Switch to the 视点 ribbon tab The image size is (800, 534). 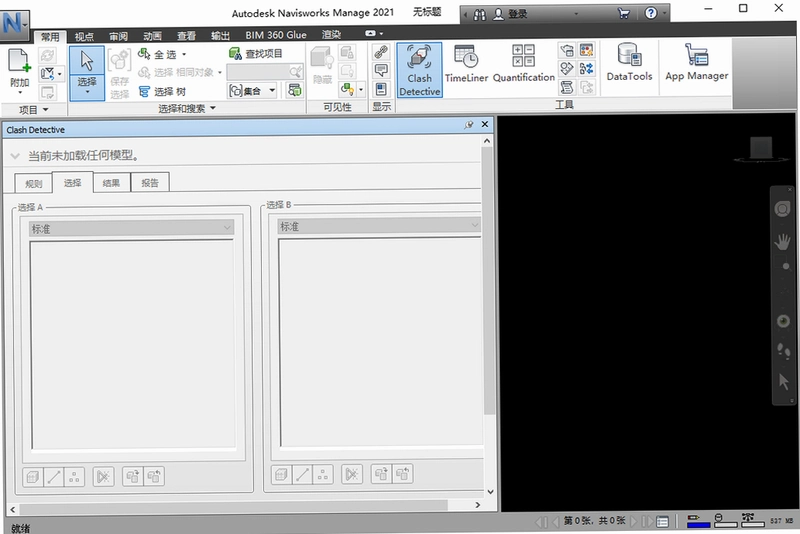(84, 36)
